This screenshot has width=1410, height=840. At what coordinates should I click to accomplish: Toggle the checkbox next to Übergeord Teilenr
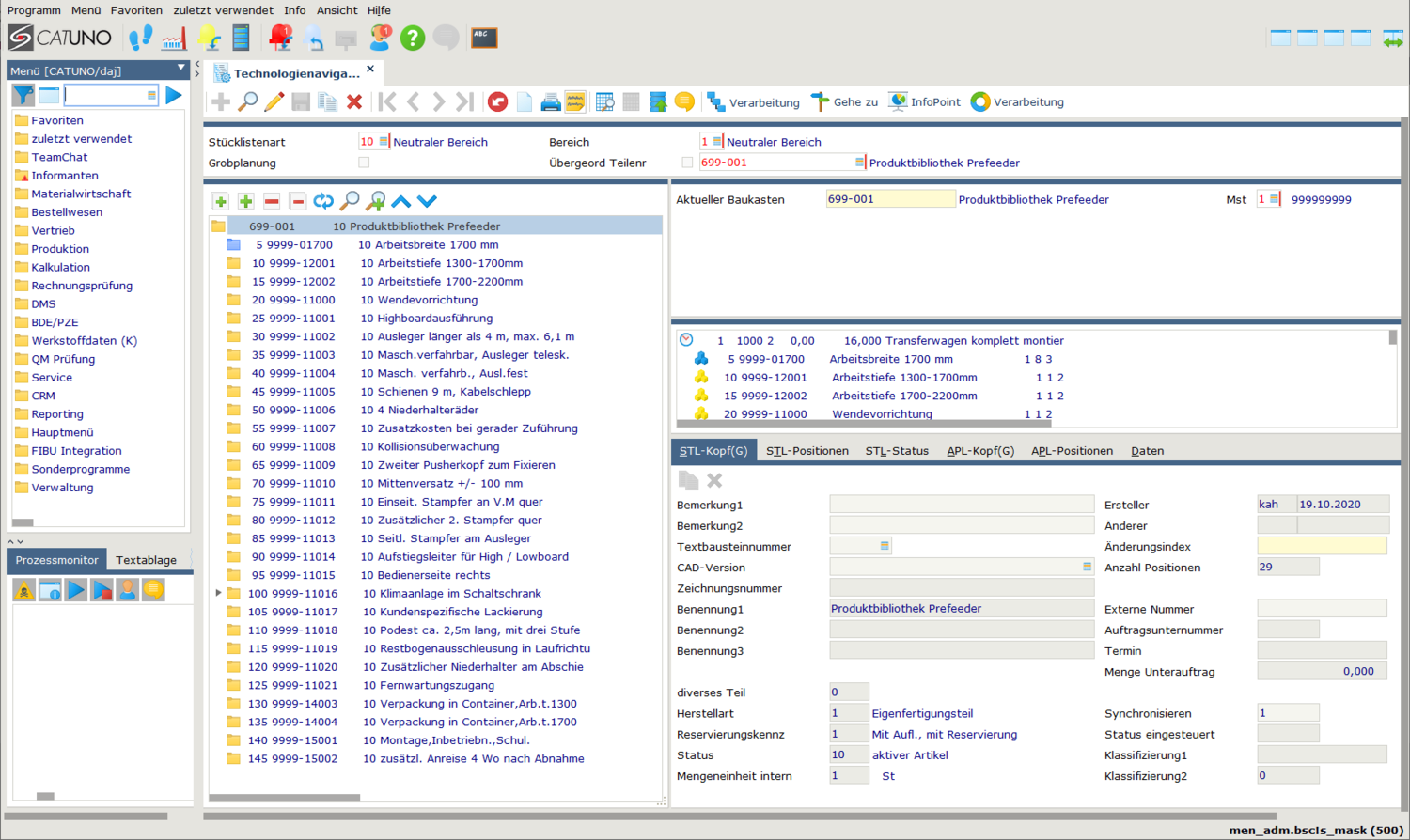687,163
